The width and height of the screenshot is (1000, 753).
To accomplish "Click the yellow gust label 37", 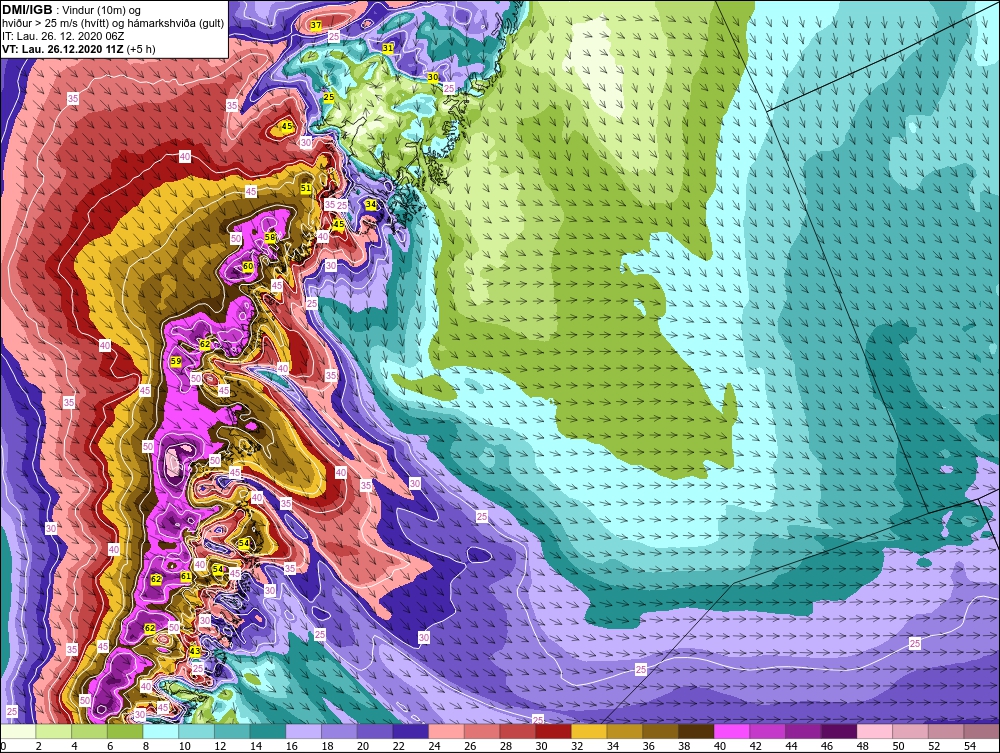I will (316, 26).
